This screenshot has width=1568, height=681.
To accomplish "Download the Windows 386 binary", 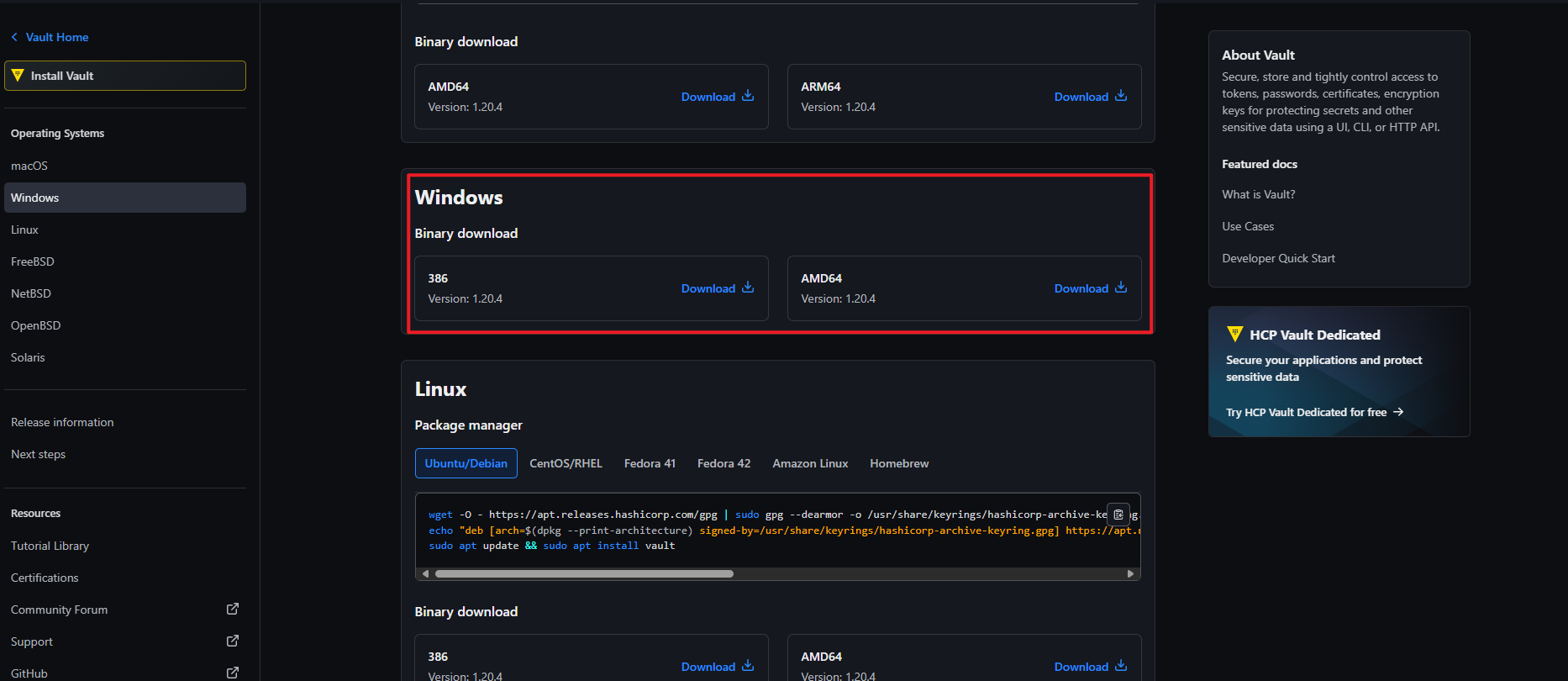I will tap(718, 288).
